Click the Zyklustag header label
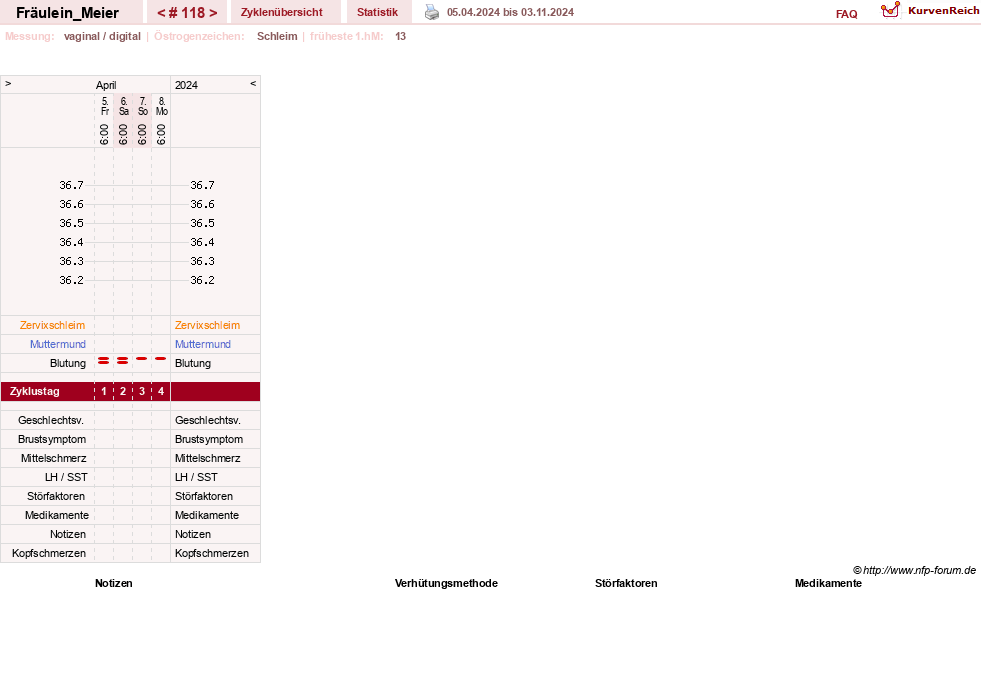Viewport: 981px width, 682px height. [34, 391]
